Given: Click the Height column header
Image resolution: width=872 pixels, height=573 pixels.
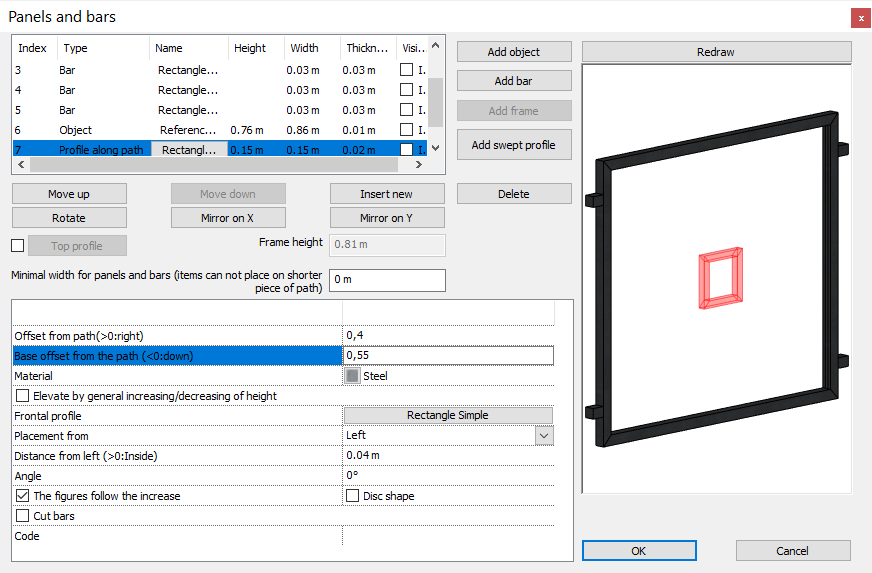Looking at the screenshot, I should [x=250, y=48].
